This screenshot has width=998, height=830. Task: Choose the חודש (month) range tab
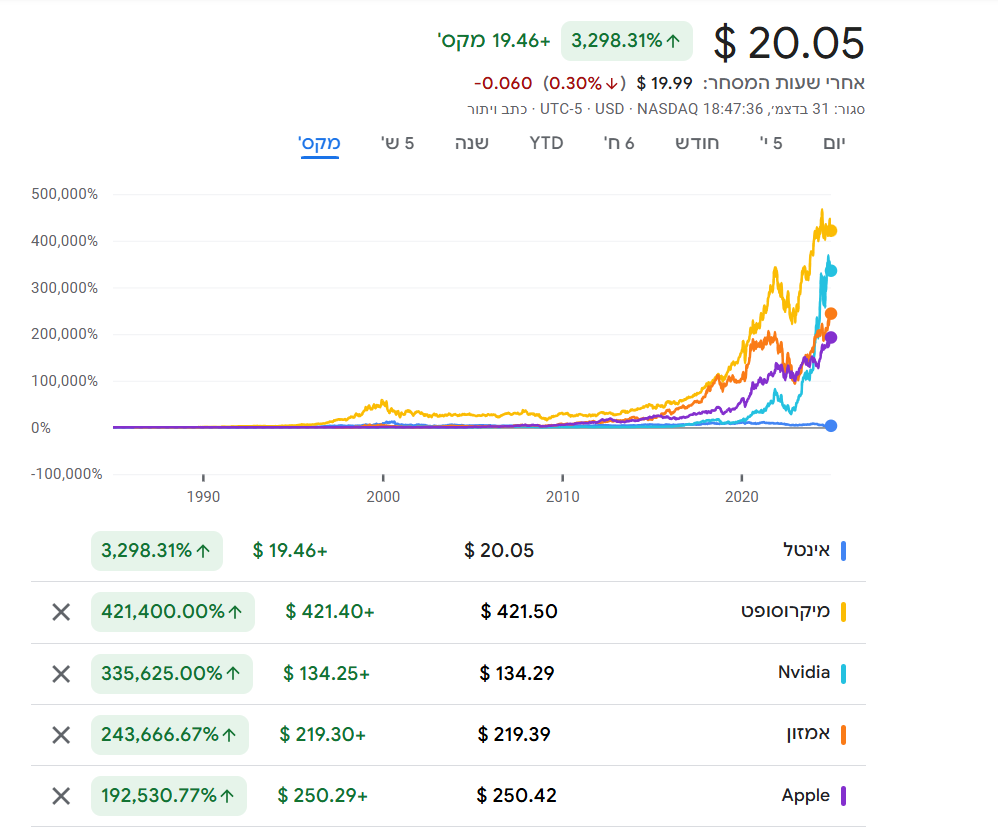[697, 143]
